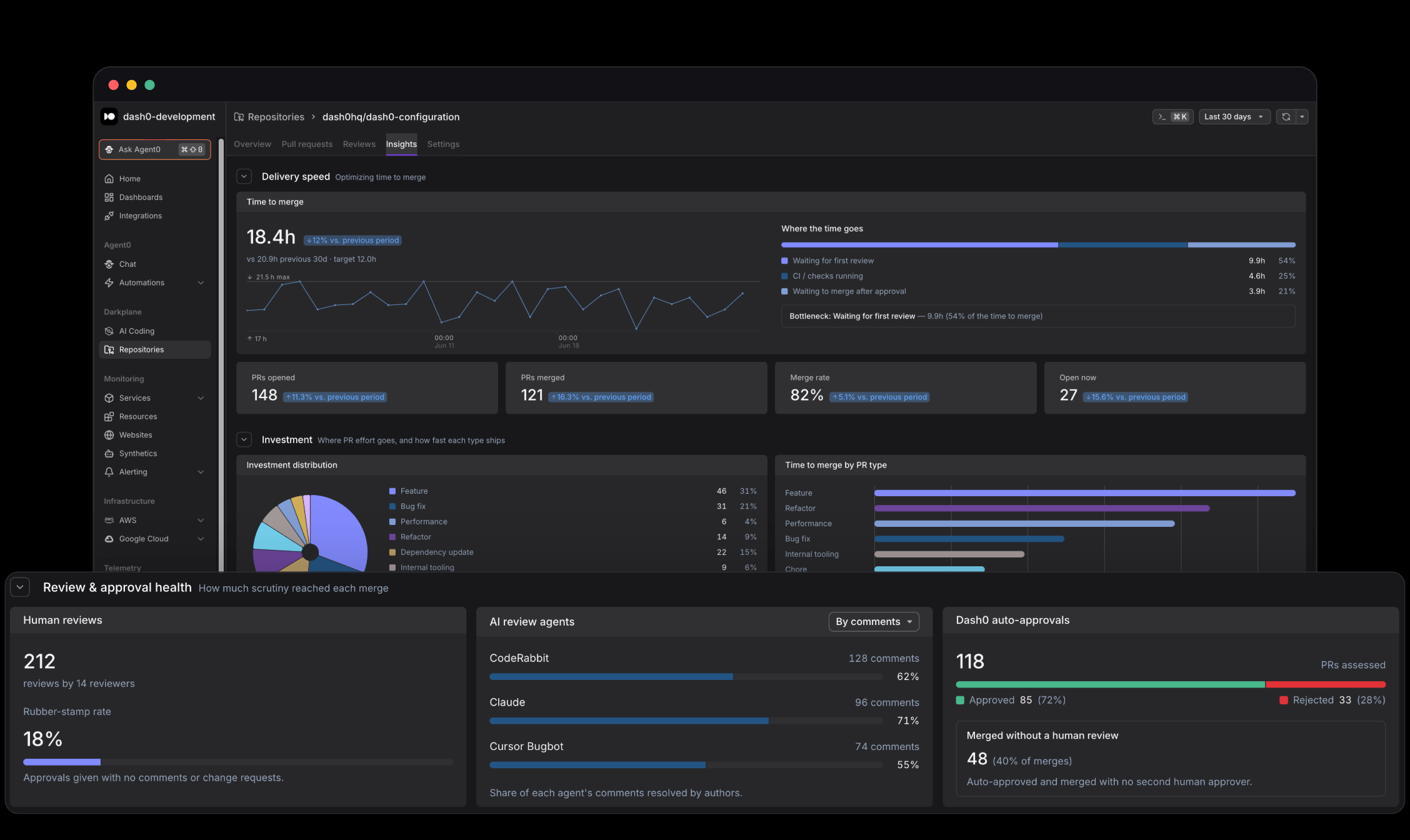Open the command palette ⌘K button

[1172, 117]
